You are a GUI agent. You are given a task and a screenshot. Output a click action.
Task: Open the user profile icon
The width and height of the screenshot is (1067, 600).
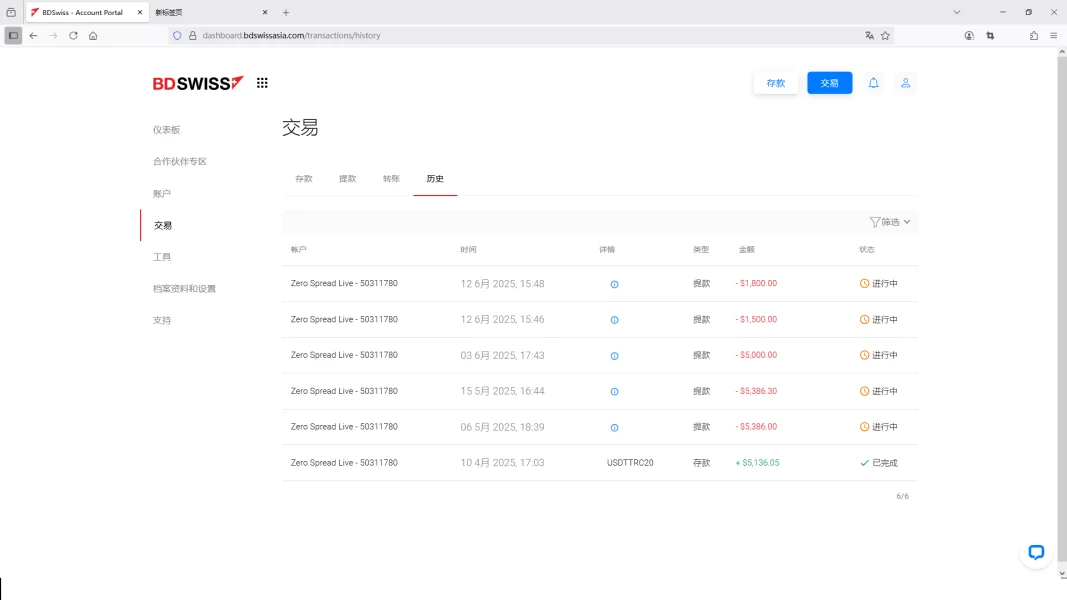pyautogui.click(x=905, y=83)
